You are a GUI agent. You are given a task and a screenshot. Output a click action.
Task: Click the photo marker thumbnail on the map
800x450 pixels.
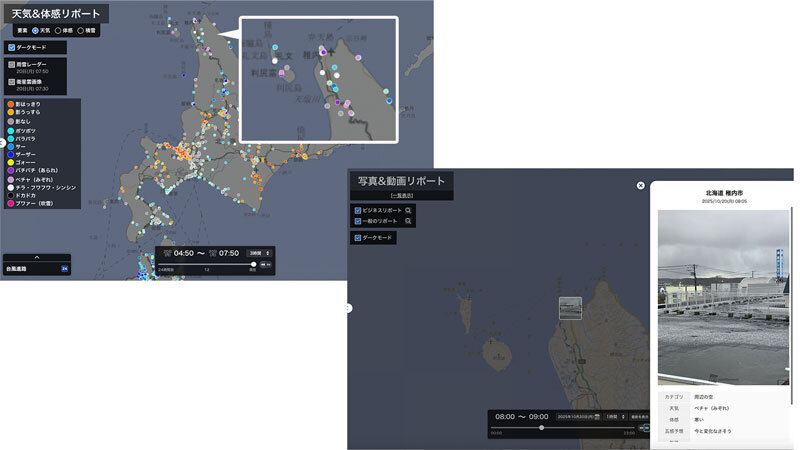coord(570,308)
